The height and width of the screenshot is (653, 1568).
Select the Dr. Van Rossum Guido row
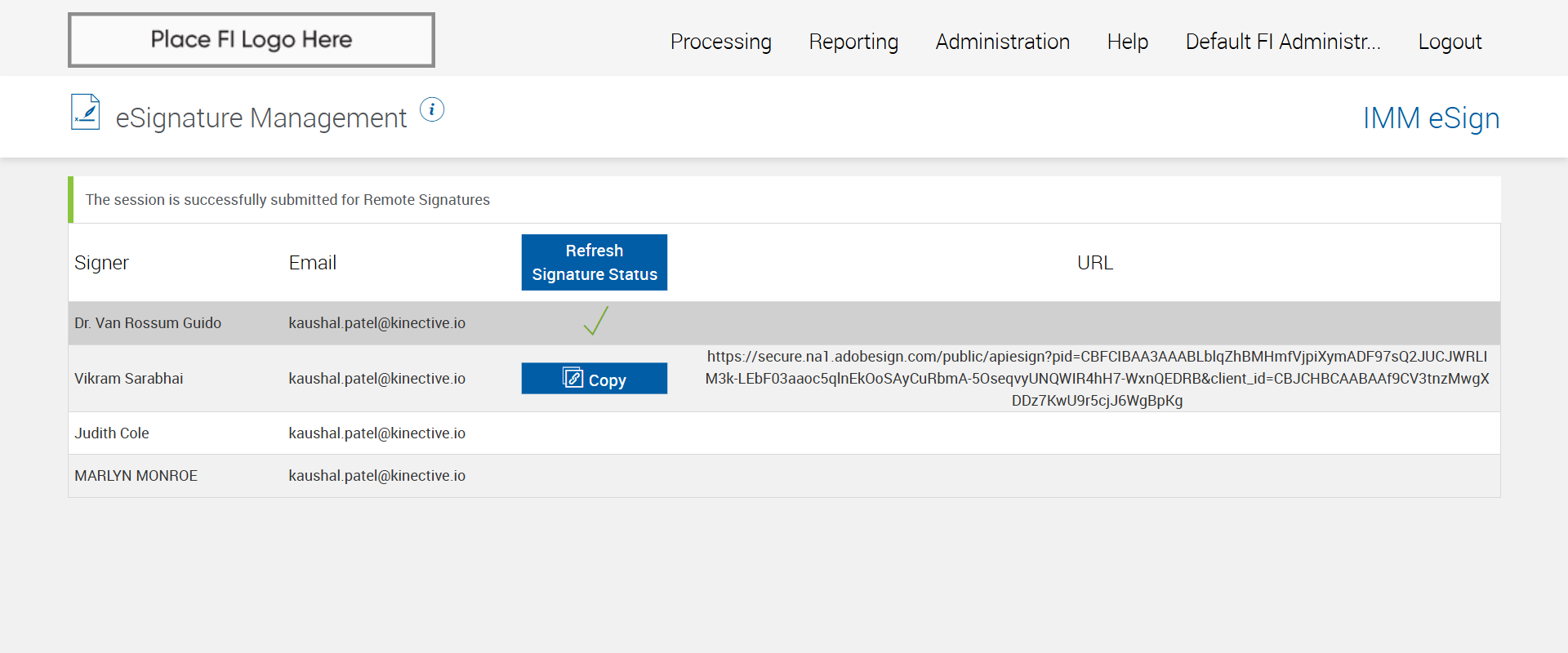click(x=148, y=323)
